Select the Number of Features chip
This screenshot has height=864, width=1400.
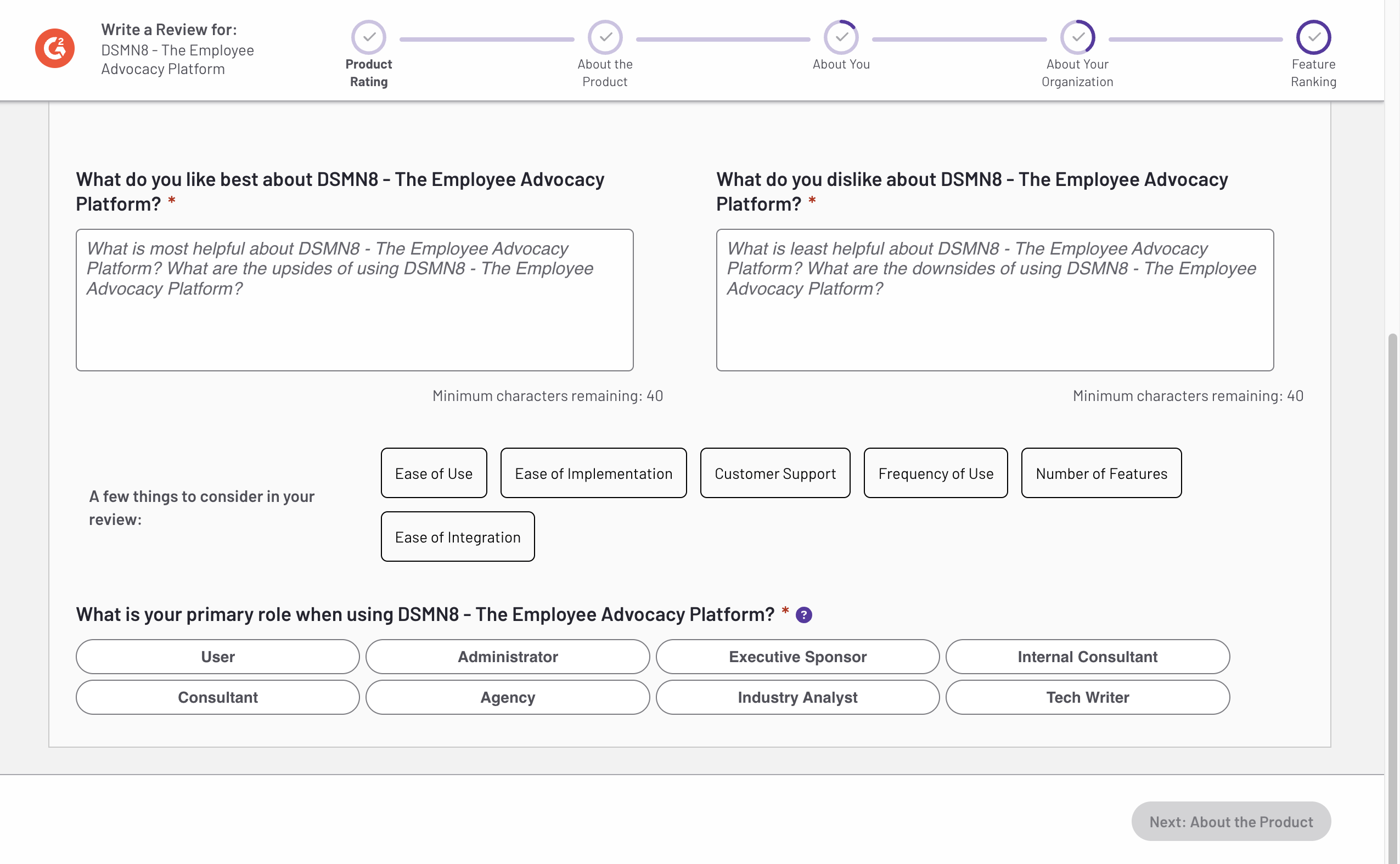[1101, 472]
